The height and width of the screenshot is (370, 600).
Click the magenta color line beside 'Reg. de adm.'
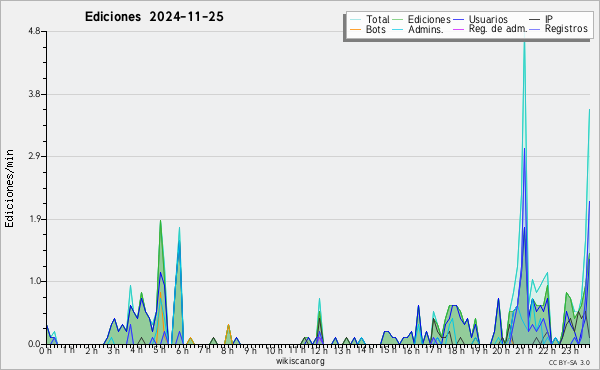point(458,29)
